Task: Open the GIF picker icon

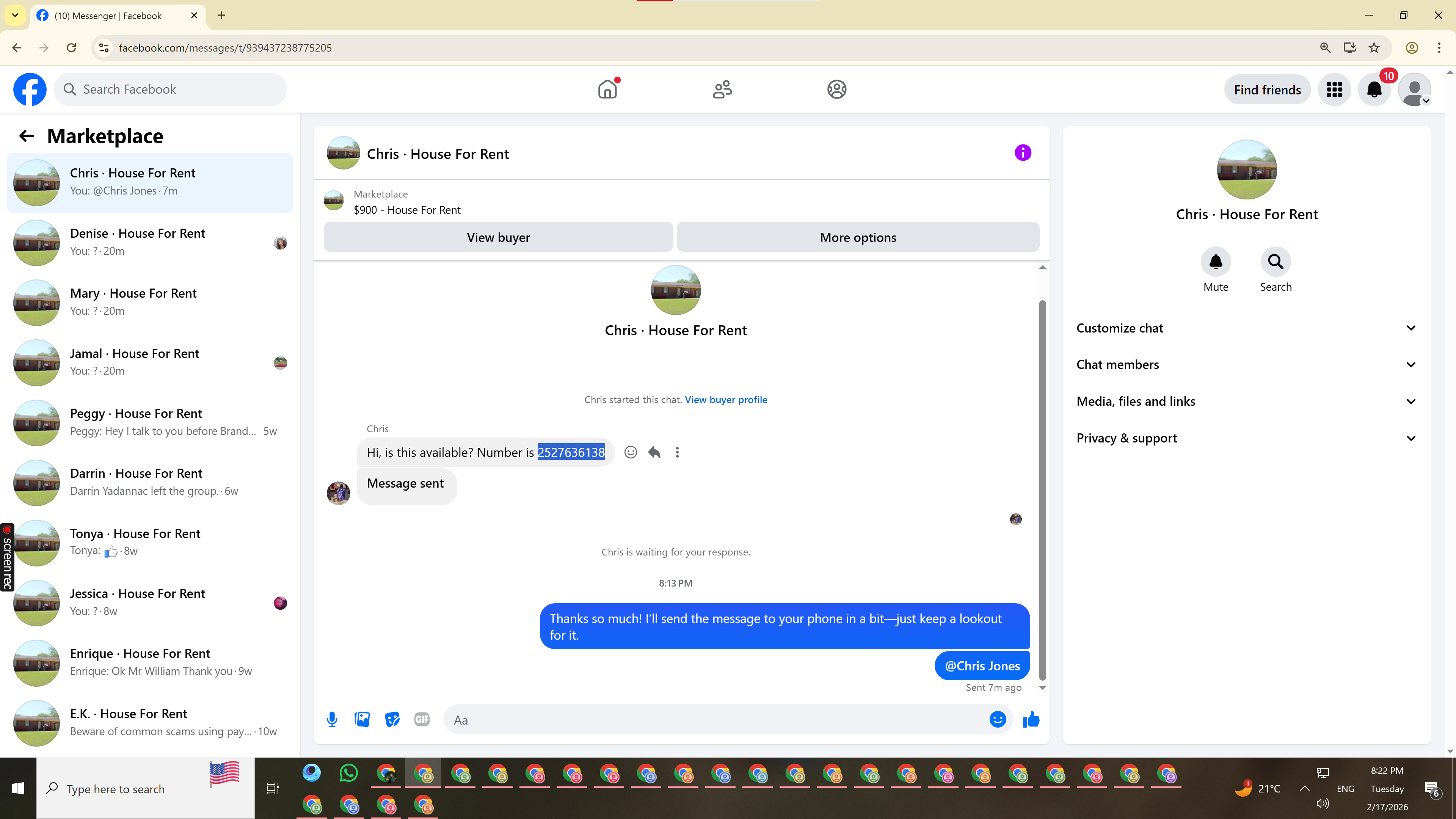Action: (x=422, y=719)
